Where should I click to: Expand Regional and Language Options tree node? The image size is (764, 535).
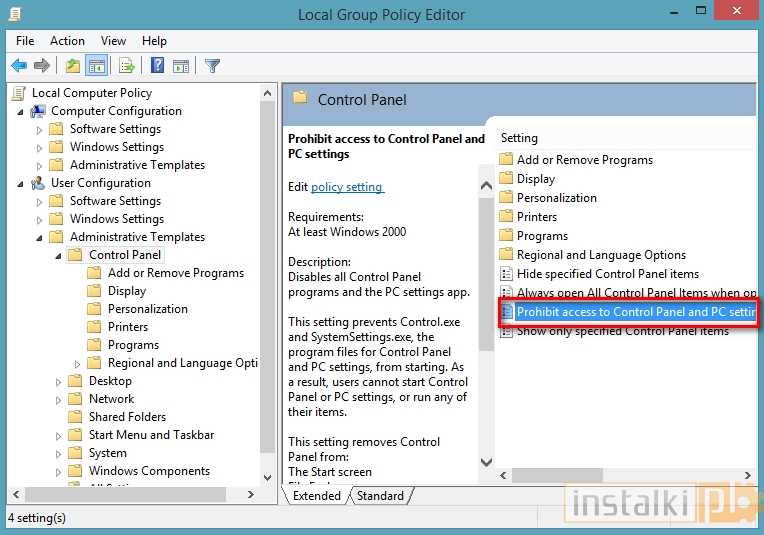click(x=77, y=364)
